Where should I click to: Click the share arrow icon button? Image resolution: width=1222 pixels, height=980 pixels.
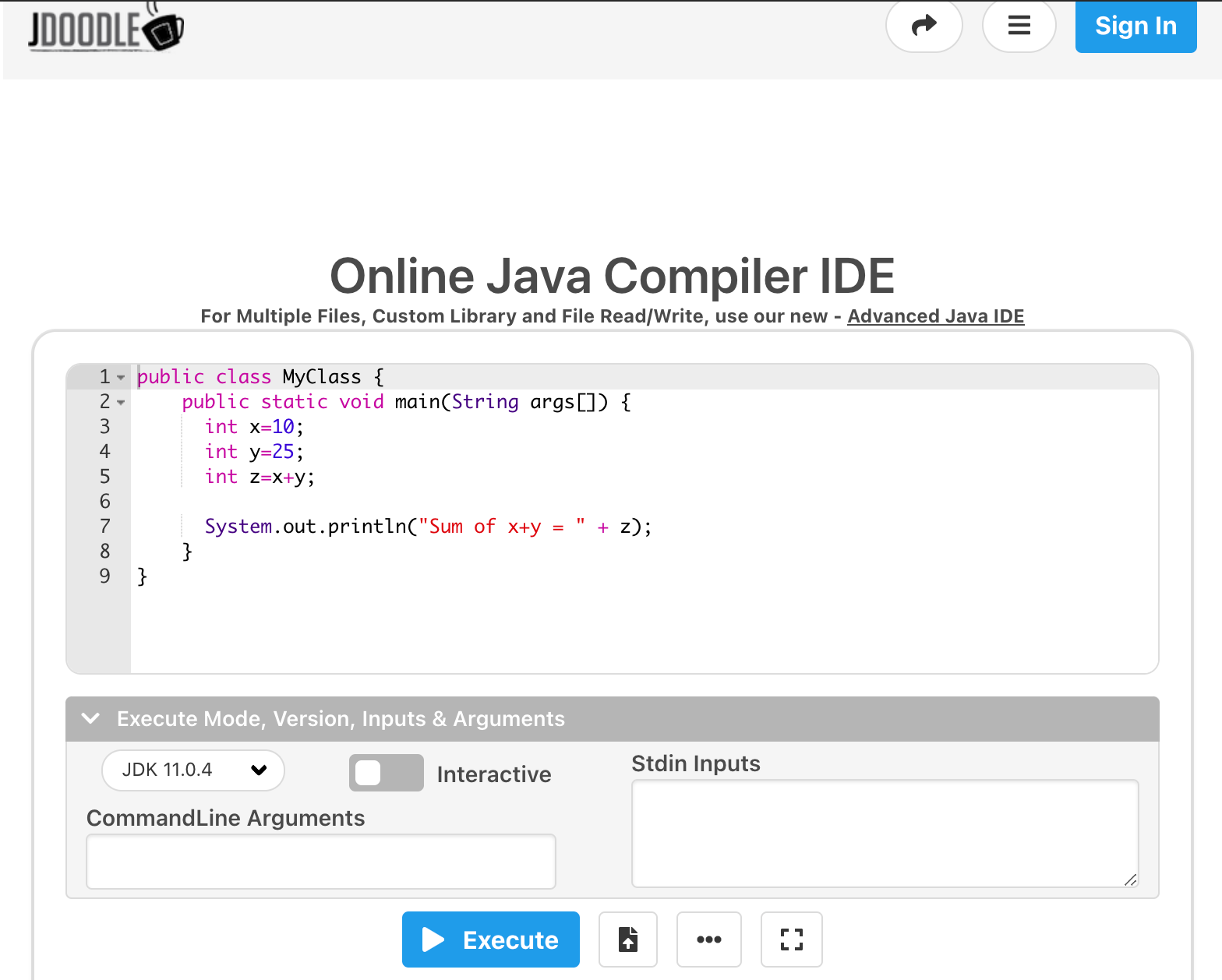pyautogui.click(x=924, y=26)
